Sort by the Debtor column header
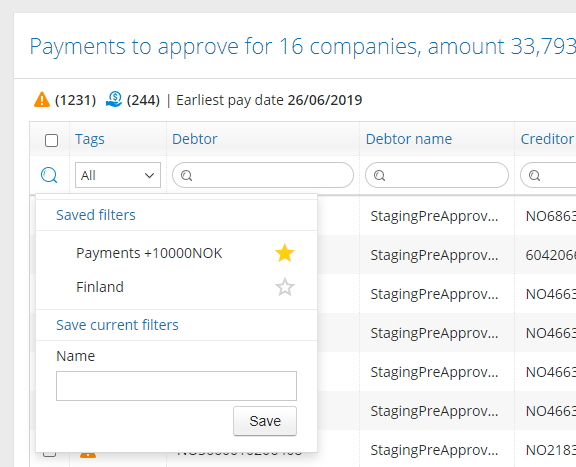Viewport: 576px width, 467px height. 195,139
